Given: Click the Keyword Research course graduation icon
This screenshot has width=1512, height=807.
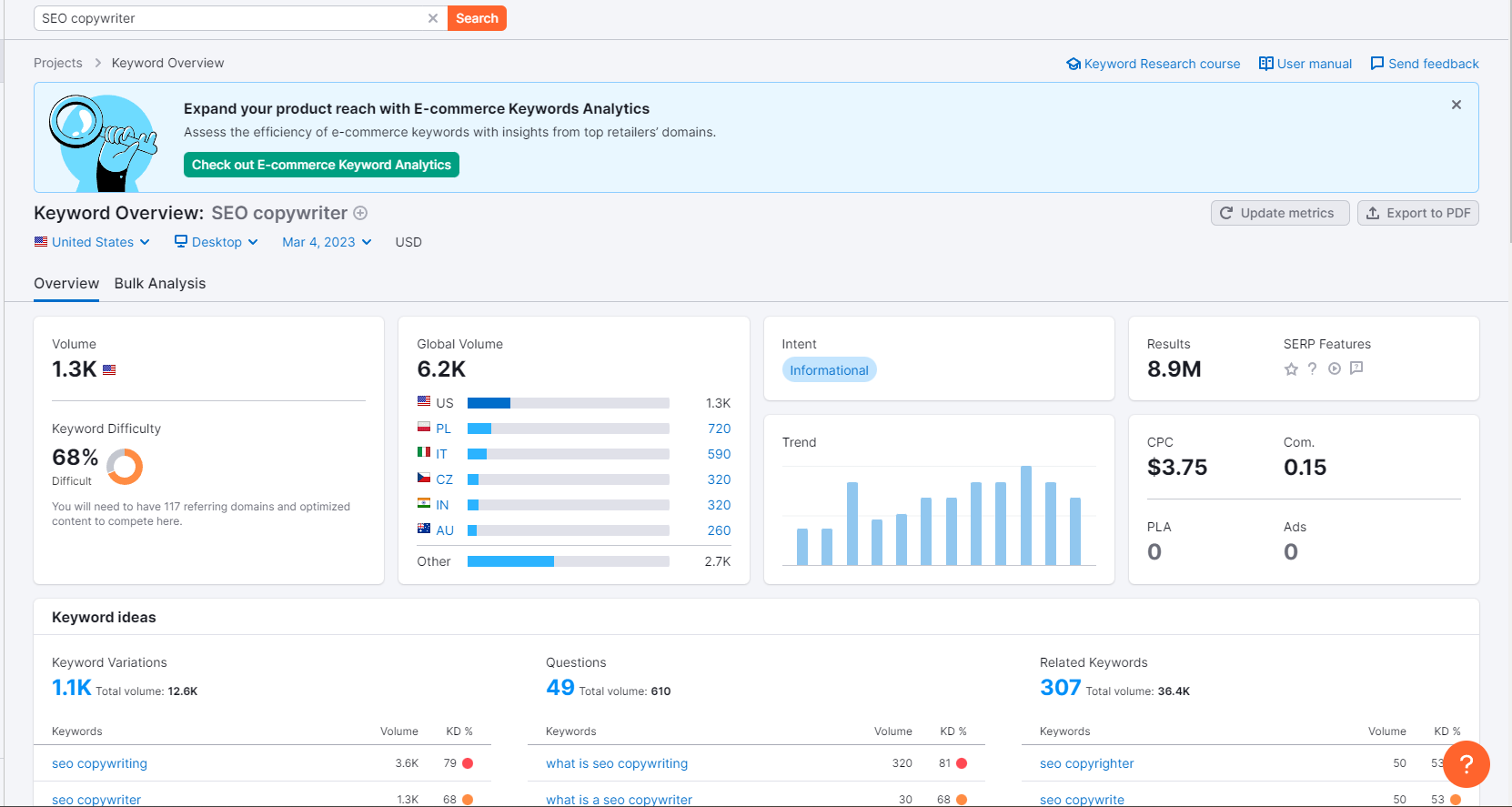Looking at the screenshot, I should point(1074,64).
